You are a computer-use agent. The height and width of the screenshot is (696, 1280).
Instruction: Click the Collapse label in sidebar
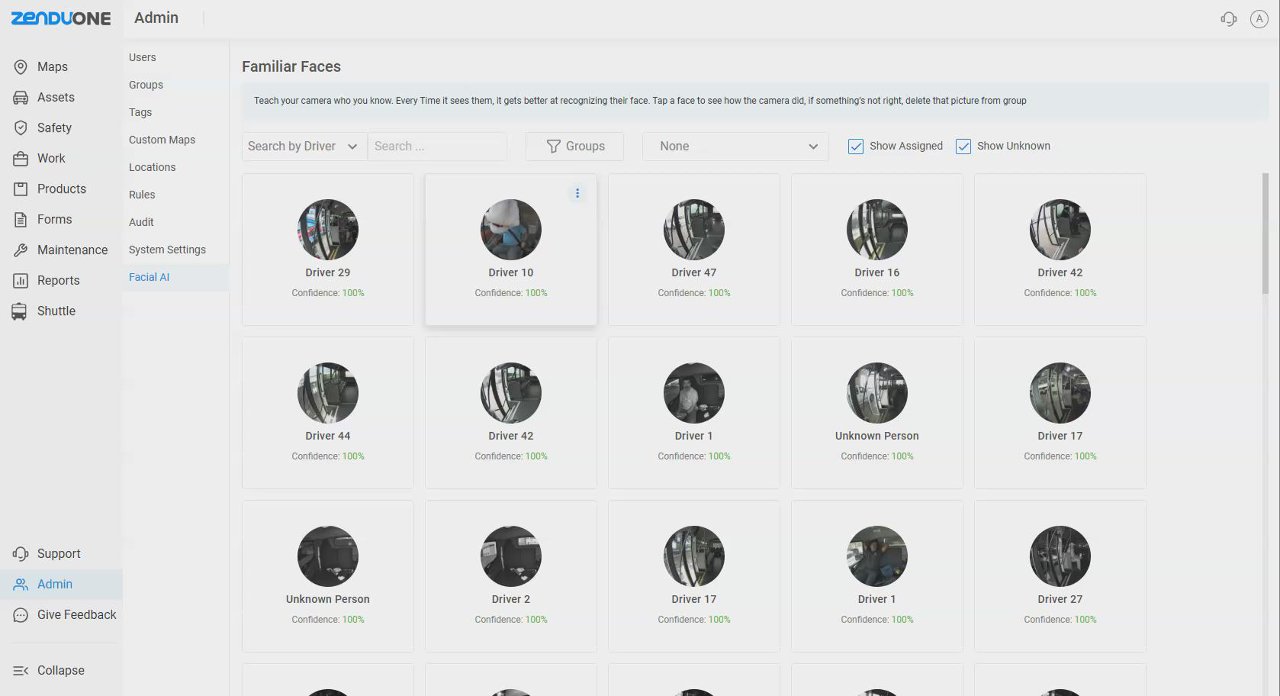[61, 671]
